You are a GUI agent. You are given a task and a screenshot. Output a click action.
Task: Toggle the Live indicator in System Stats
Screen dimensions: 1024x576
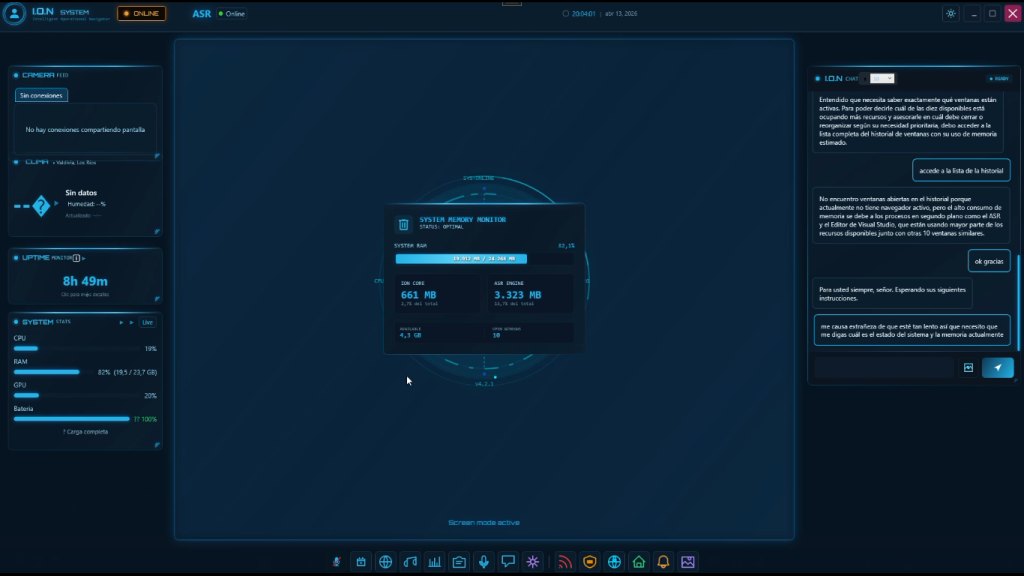(x=147, y=322)
